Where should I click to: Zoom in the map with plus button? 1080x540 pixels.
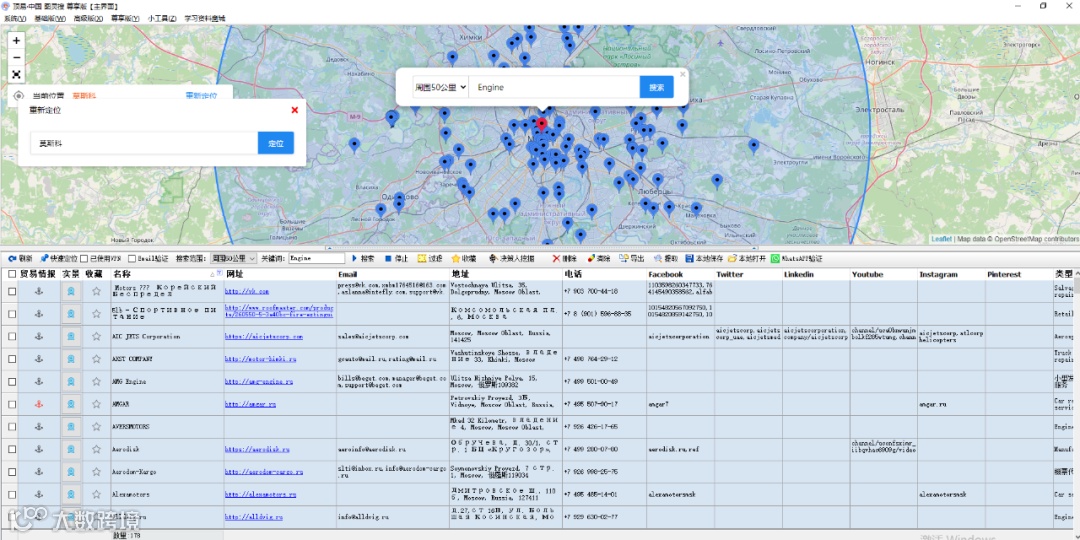point(17,41)
